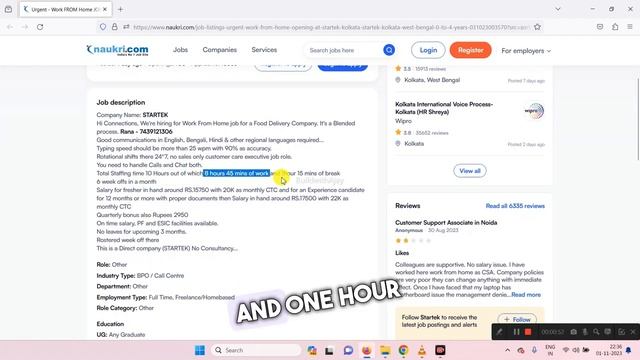Open the Companies menu

point(220,50)
